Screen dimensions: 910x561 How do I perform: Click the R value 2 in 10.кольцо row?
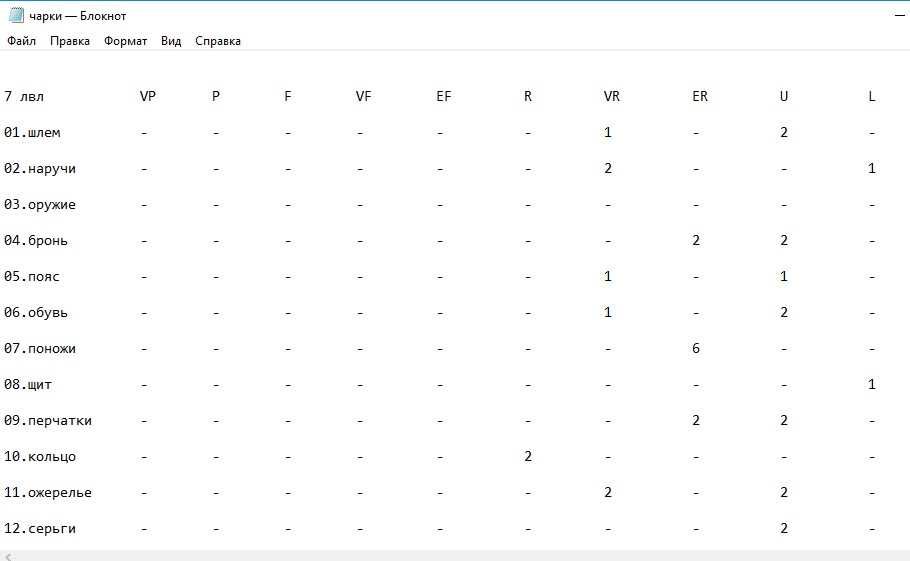tap(528, 456)
